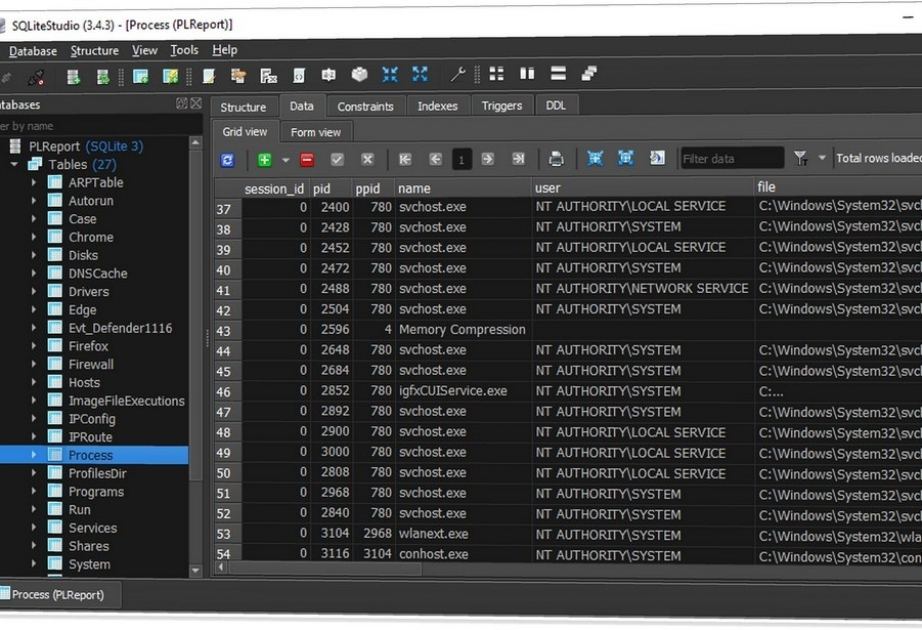Click the igfxCUIService.exe cell
The image size is (922, 630).
click(x=463, y=391)
